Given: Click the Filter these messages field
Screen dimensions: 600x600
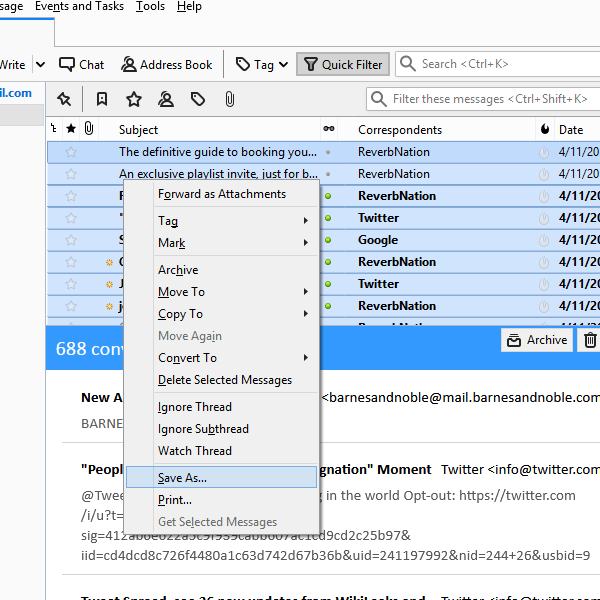Looking at the screenshot, I should [x=480, y=99].
